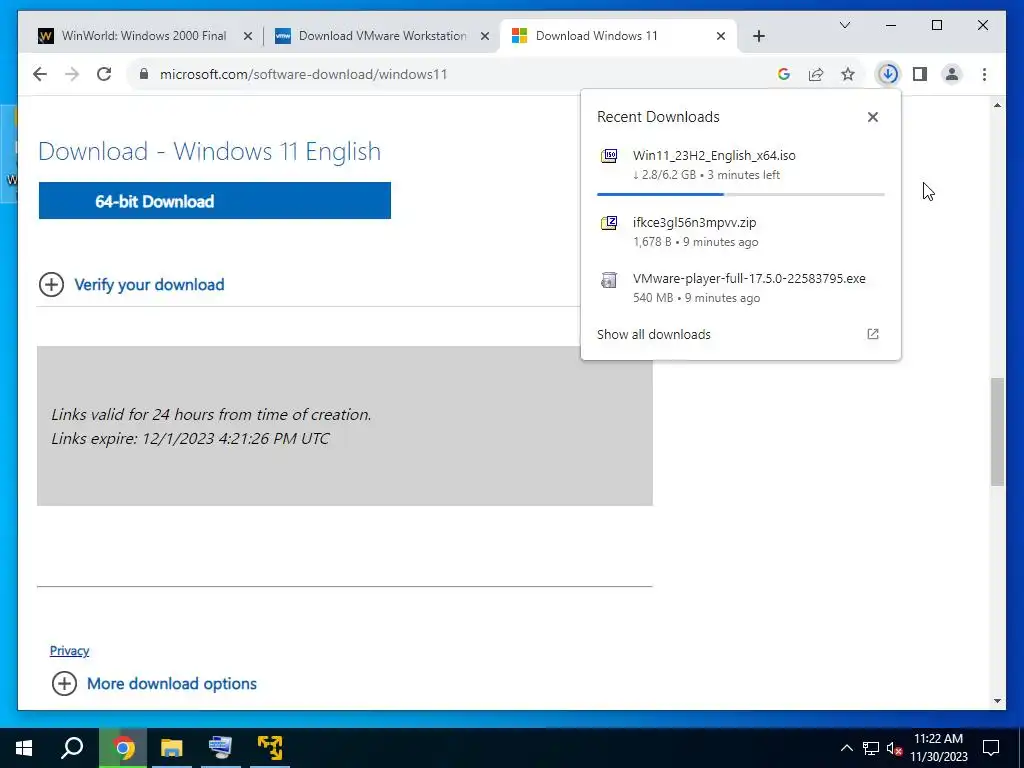Open the computer monitor app in taskbar
The width and height of the screenshot is (1024, 768).
(x=221, y=748)
